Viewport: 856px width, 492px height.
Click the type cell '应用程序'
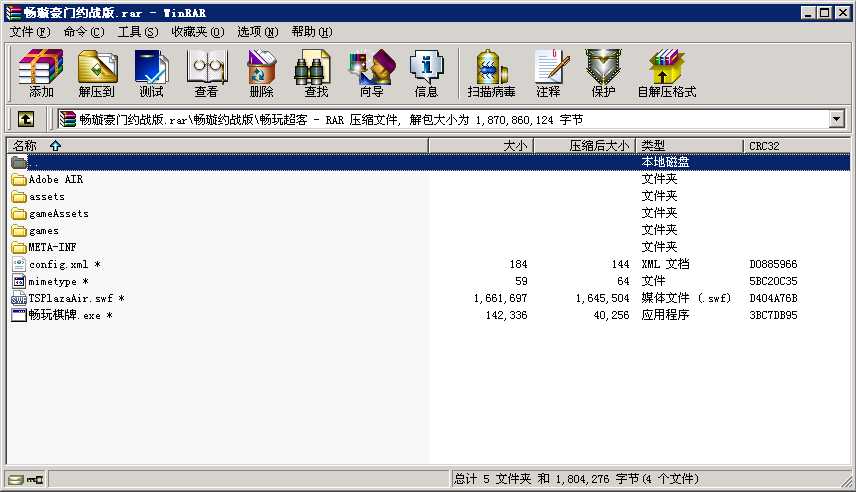coord(665,315)
